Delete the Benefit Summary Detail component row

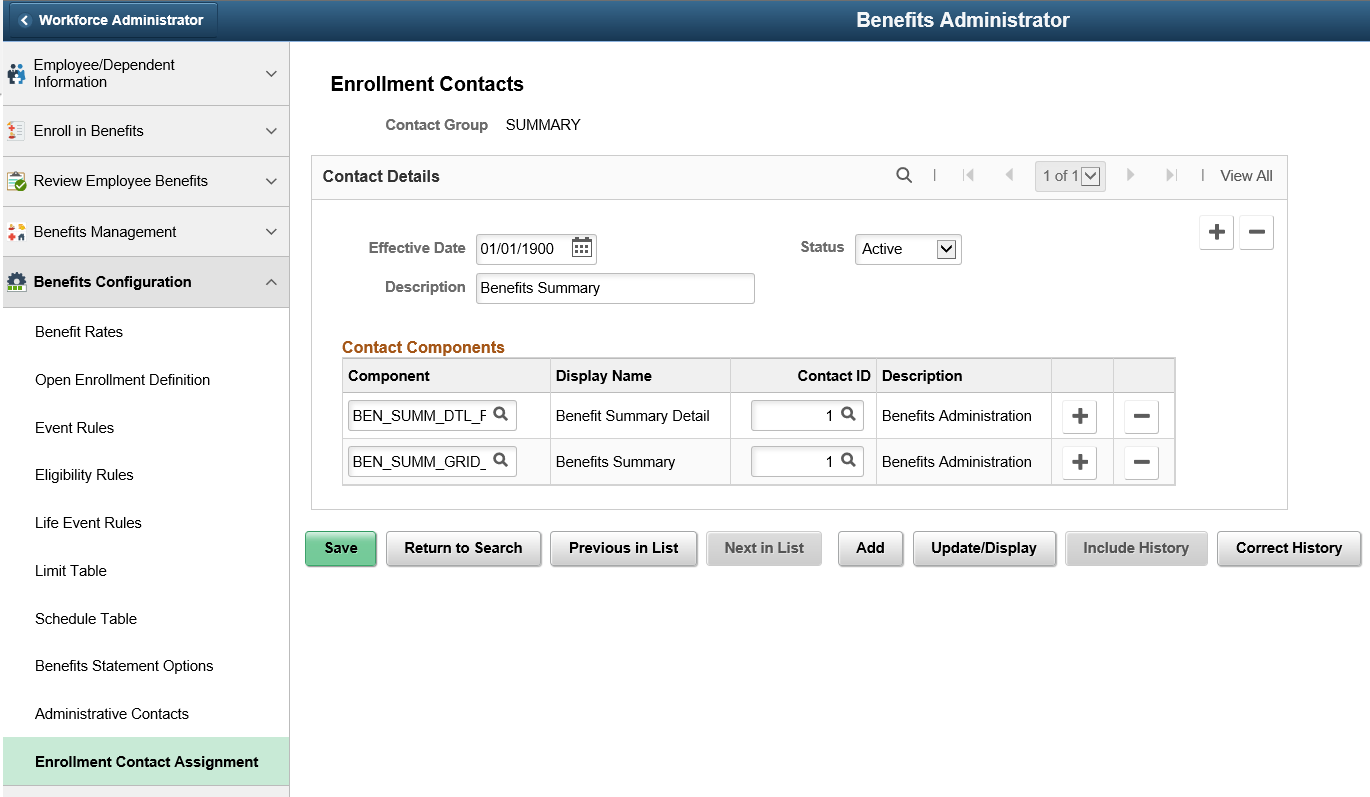[x=1141, y=416]
